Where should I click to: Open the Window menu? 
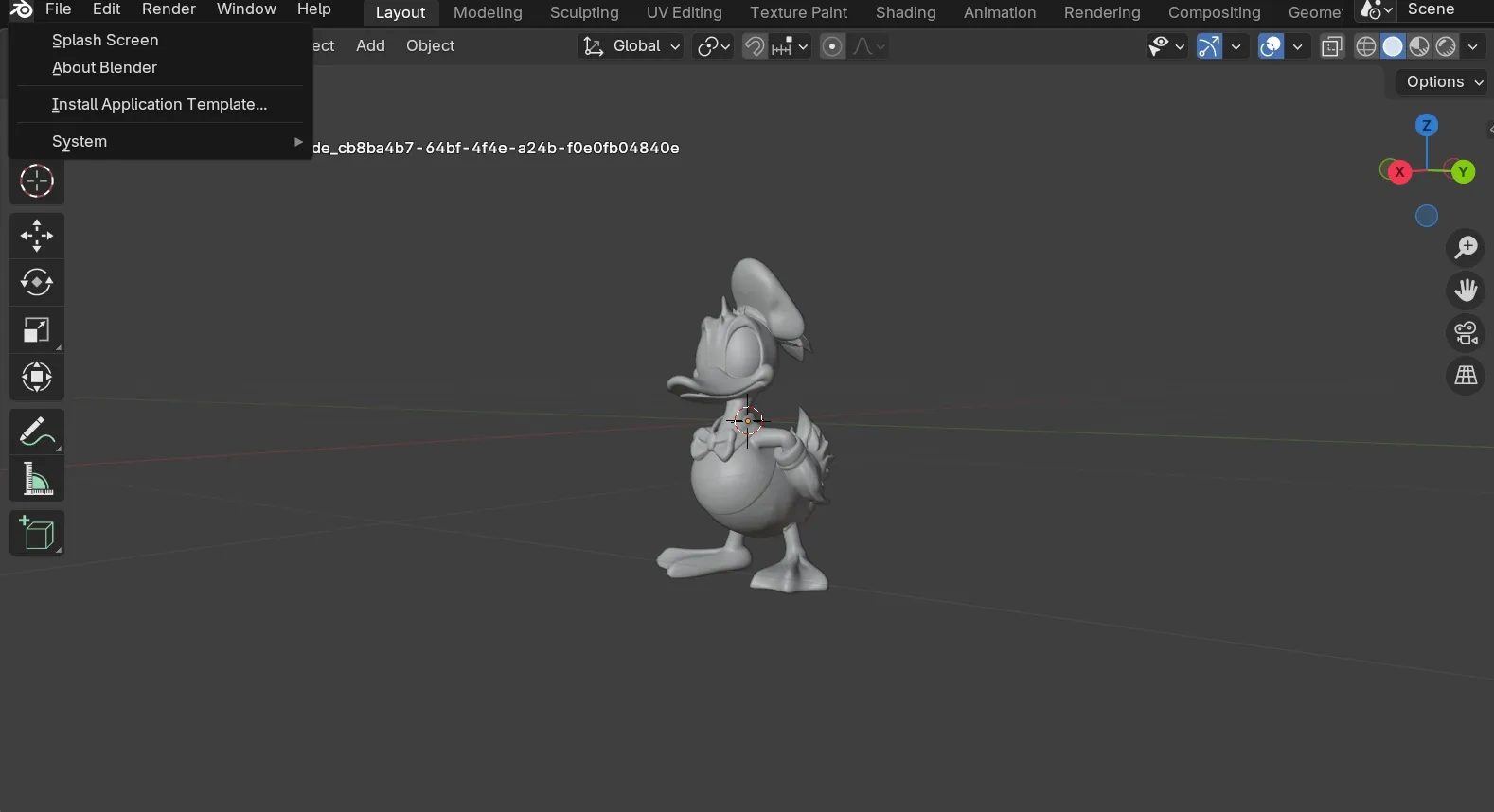[246, 9]
